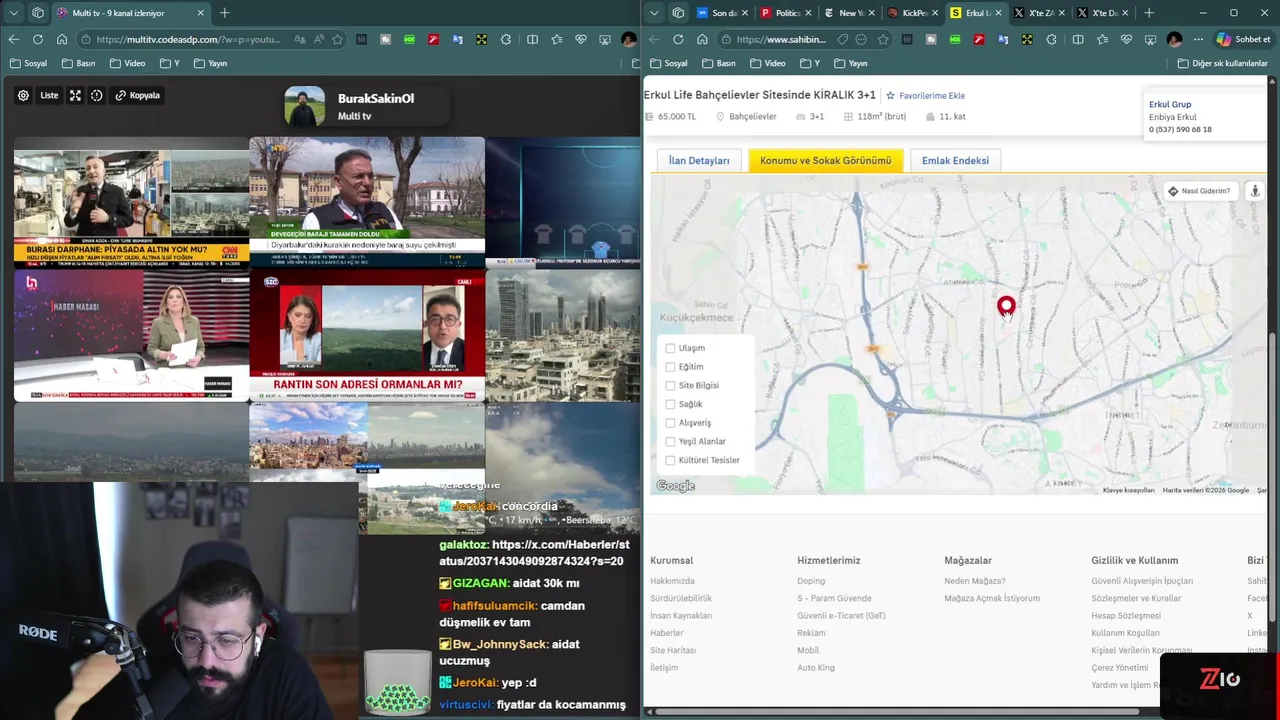Viewport: 1280px width, 720px height.
Task: Open new tab in left browser window
Action: click(x=224, y=13)
